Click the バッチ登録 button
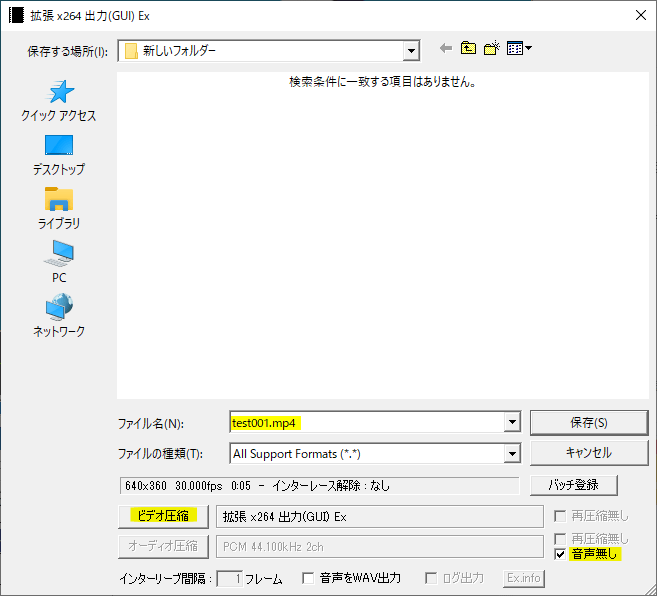 click(x=573, y=485)
